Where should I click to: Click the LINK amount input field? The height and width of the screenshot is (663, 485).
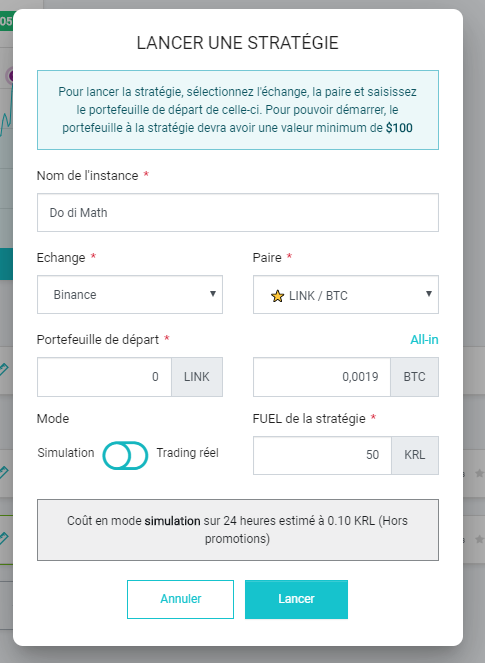(x=104, y=377)
